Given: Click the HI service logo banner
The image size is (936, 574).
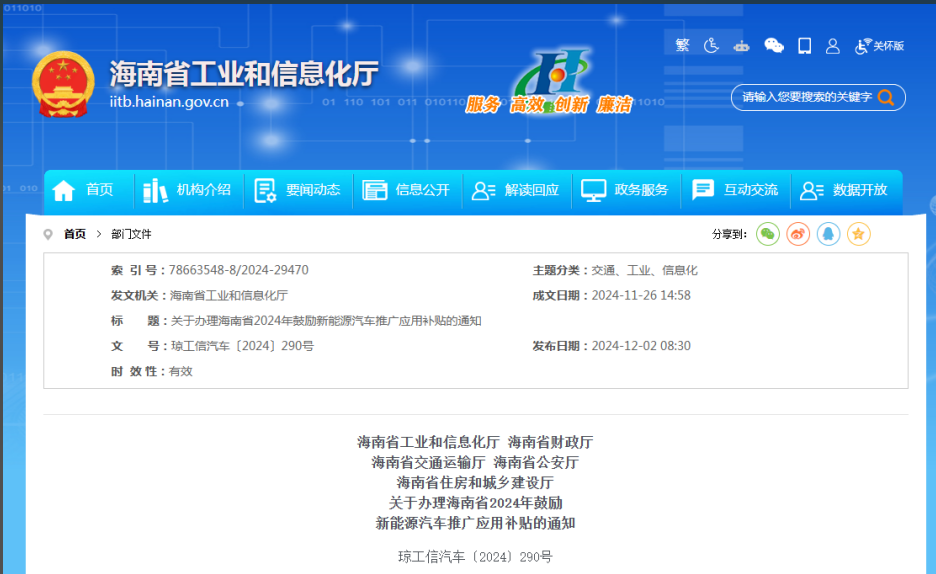Looking at the screenshot, I should (x=548, y=82).
